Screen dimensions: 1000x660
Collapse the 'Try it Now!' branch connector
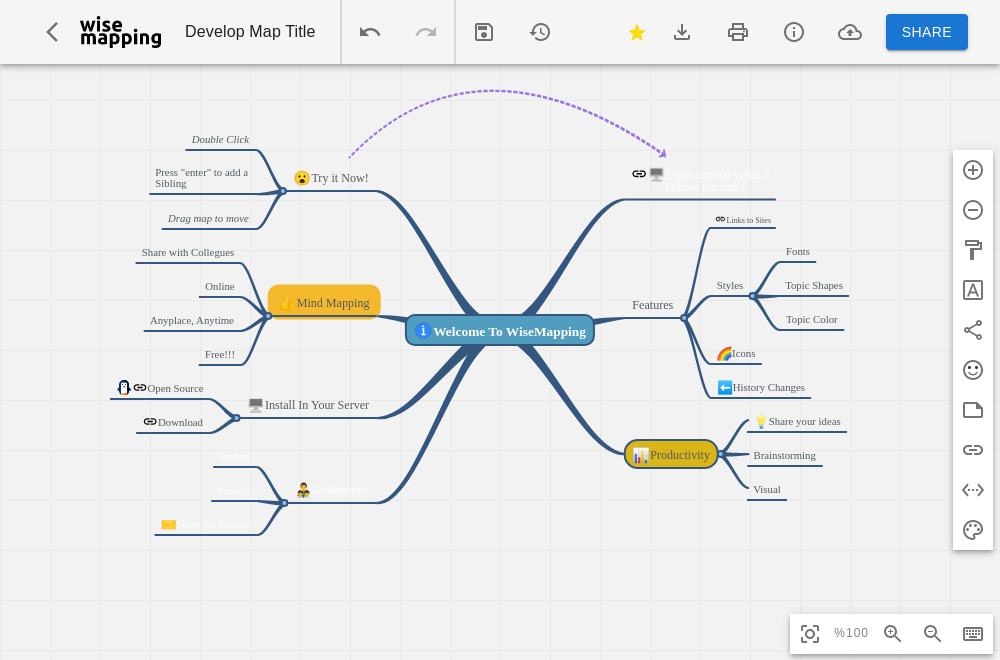click(x=283, y=191)
